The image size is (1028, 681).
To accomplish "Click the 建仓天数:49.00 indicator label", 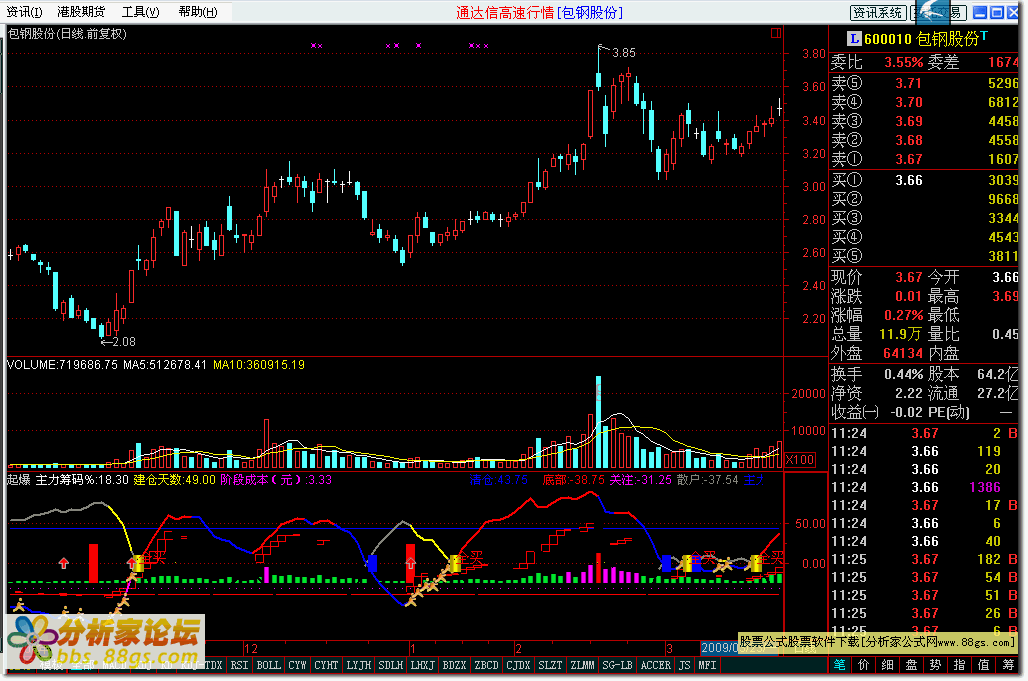I will coord(174,480).
